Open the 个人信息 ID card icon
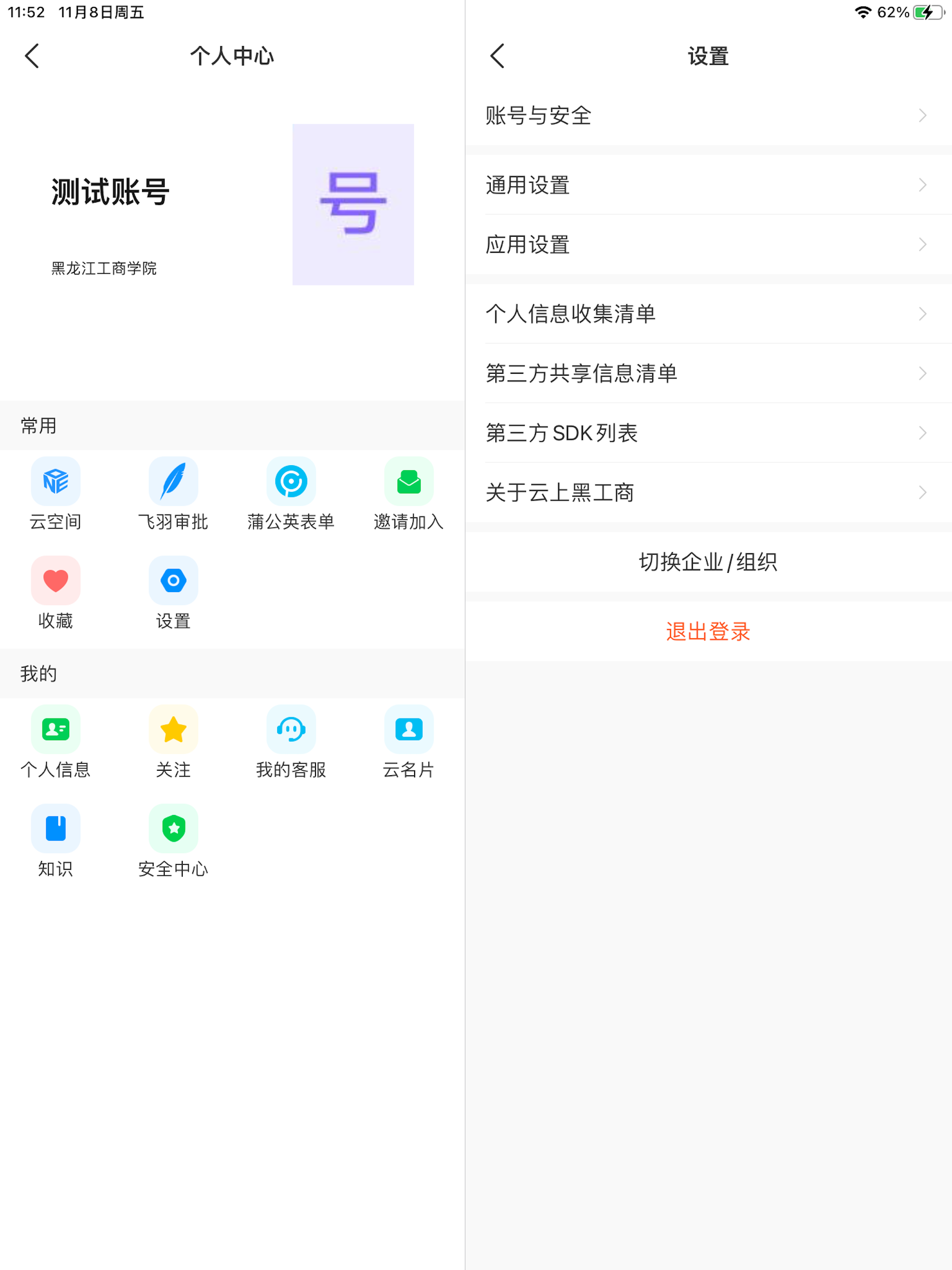The height and width of the screenshot is (1270, 952). 56,729
